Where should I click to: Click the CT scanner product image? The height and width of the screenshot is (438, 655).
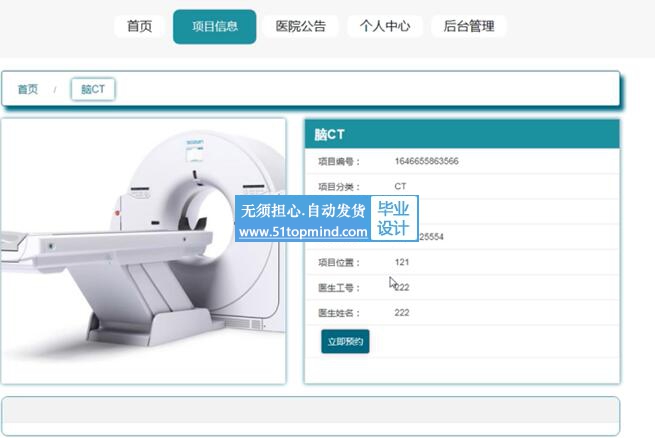point(143,251)
